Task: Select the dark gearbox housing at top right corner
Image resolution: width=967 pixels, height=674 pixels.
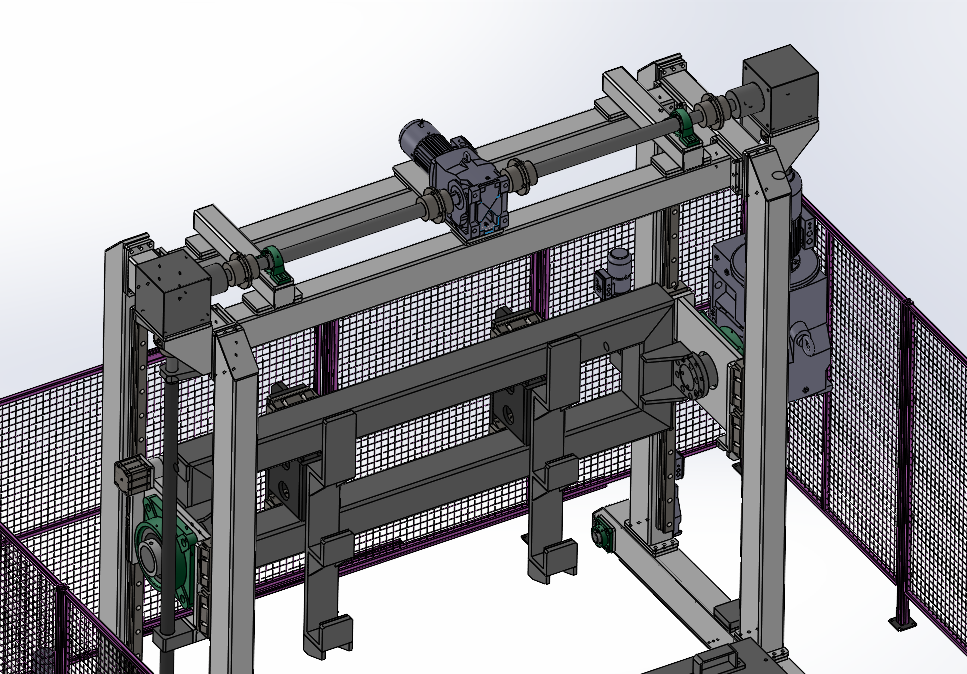Action: coord(781,88)
